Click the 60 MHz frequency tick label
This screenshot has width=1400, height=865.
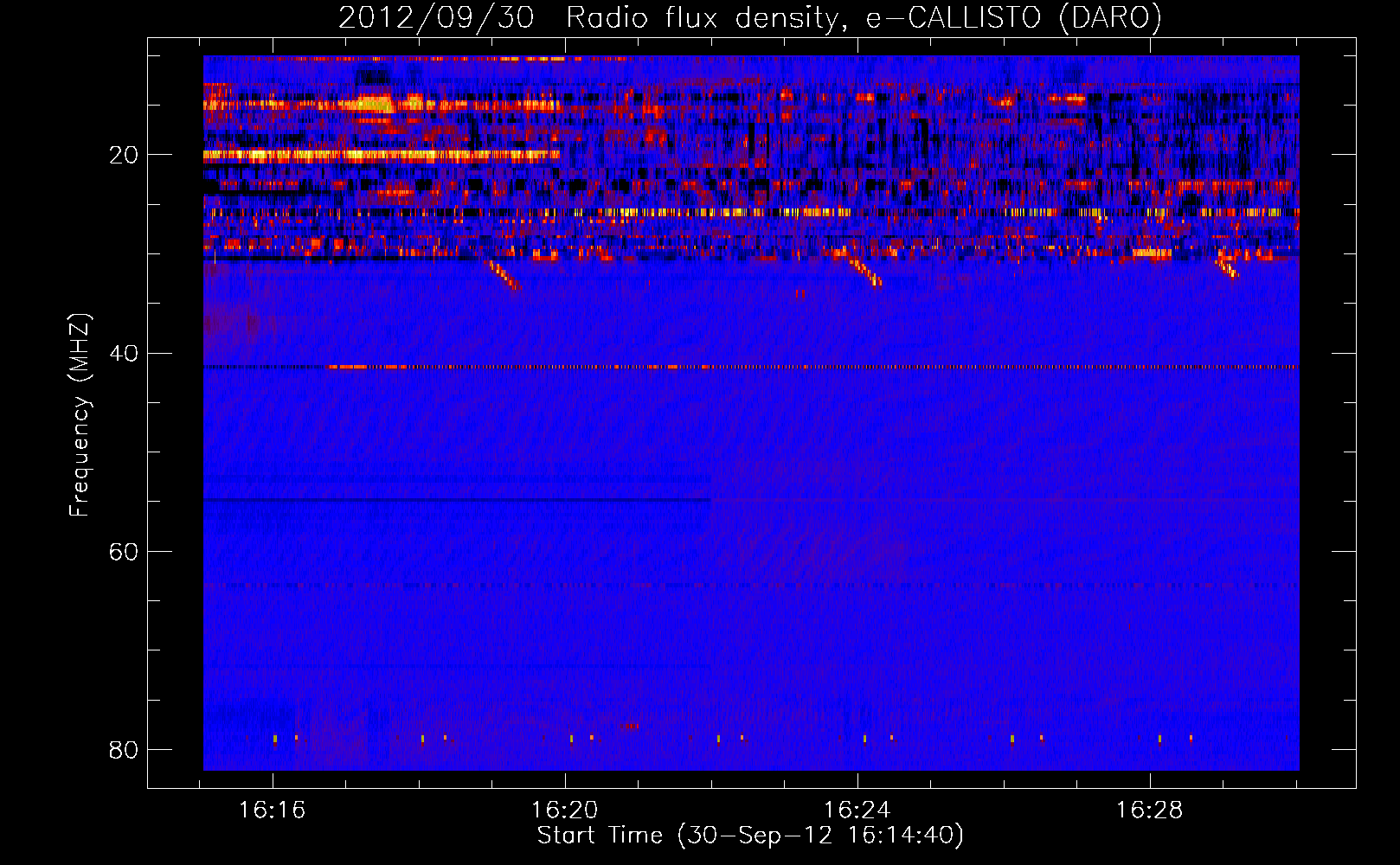[x=124, y=552]
